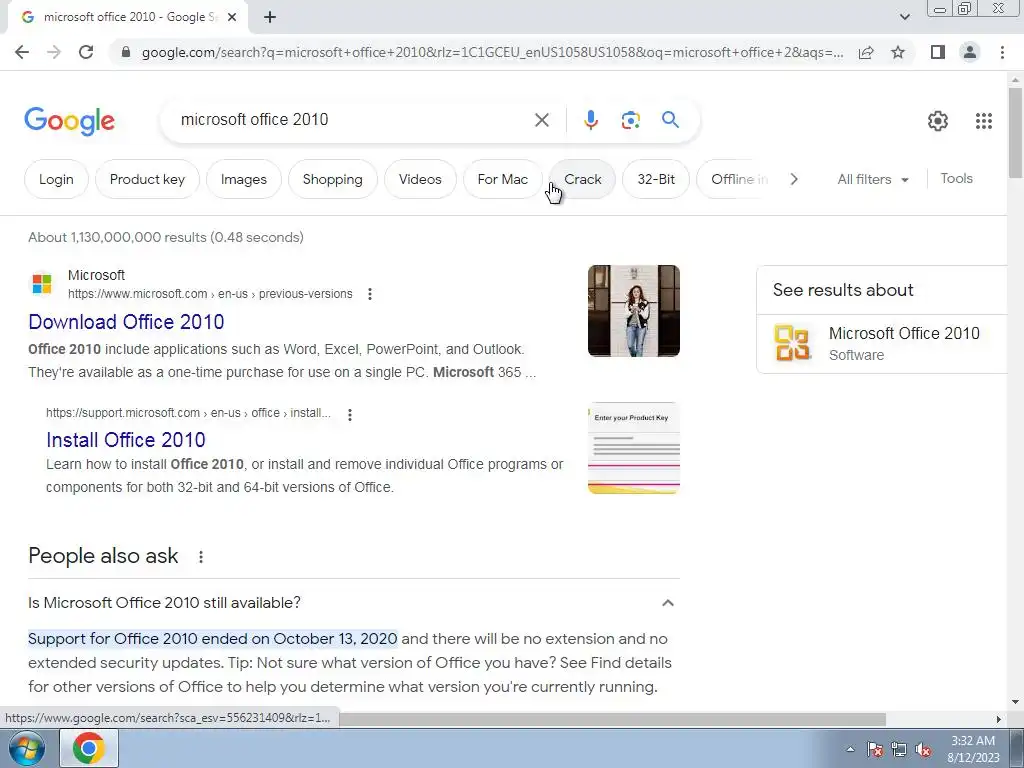
Task: Select the Videos filter chip
Action: (x=420, y=179)
